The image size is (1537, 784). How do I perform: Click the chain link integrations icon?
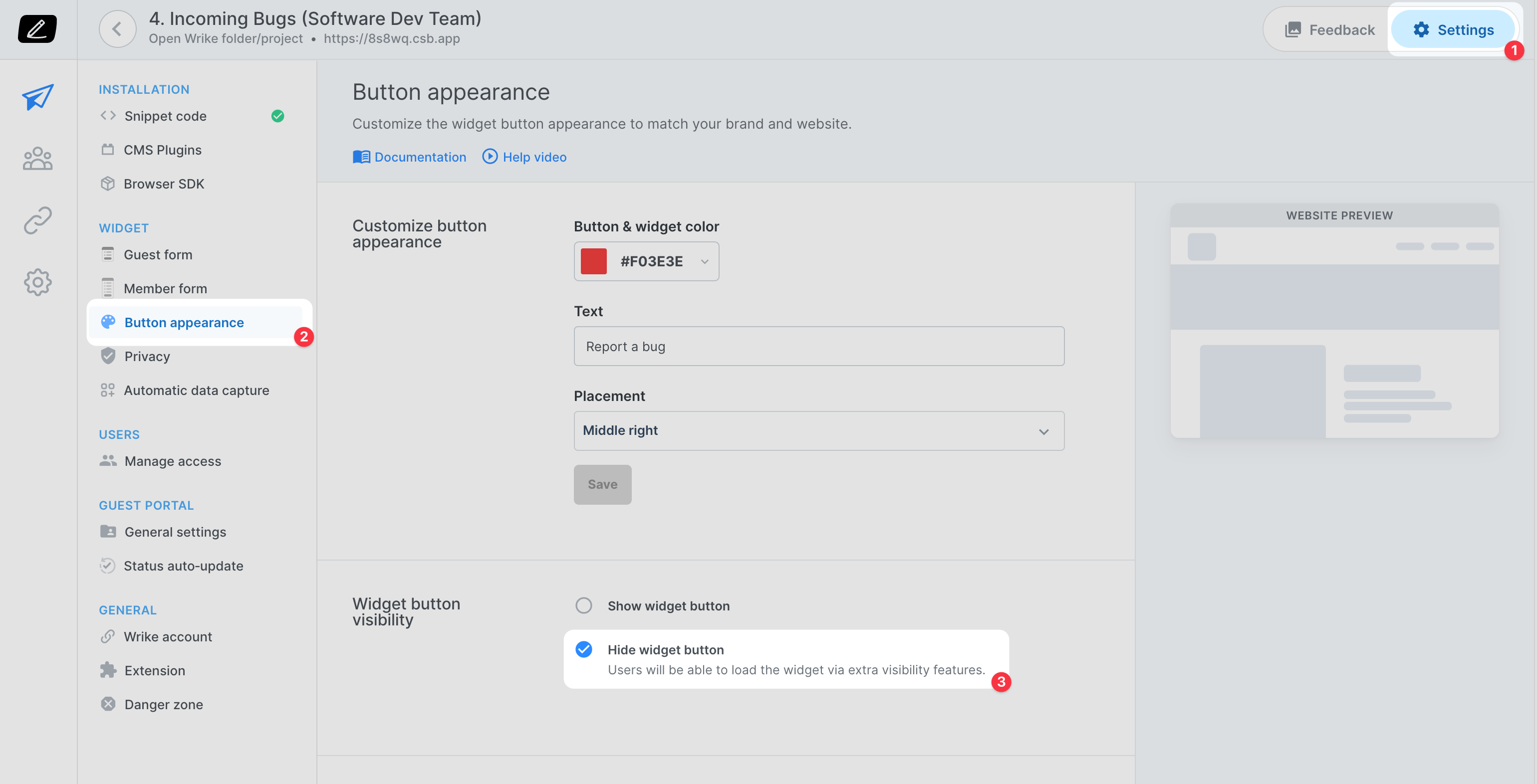[x=37, y=220]
